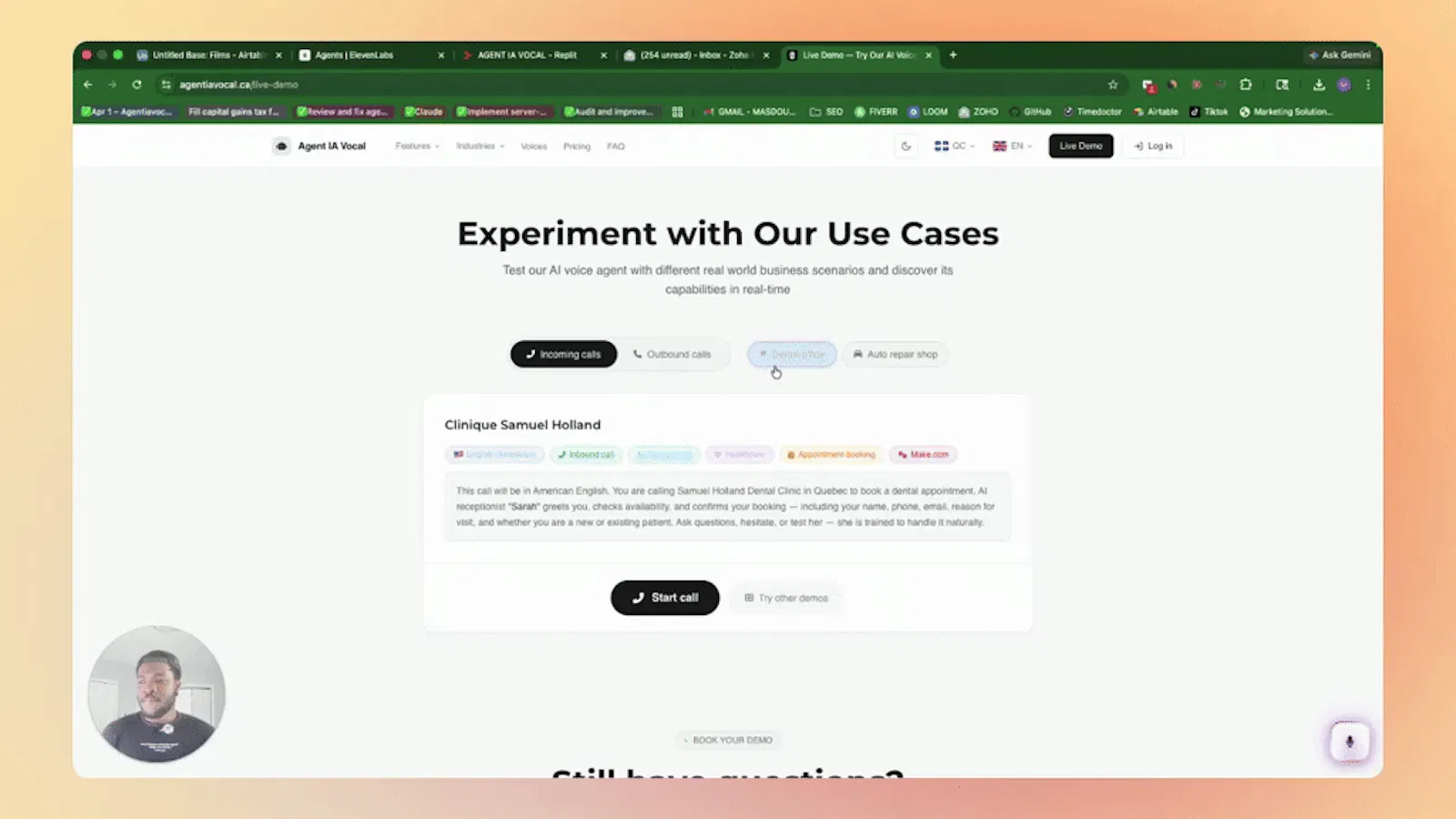Open the ZOHO bookmark

click(978, 112)
